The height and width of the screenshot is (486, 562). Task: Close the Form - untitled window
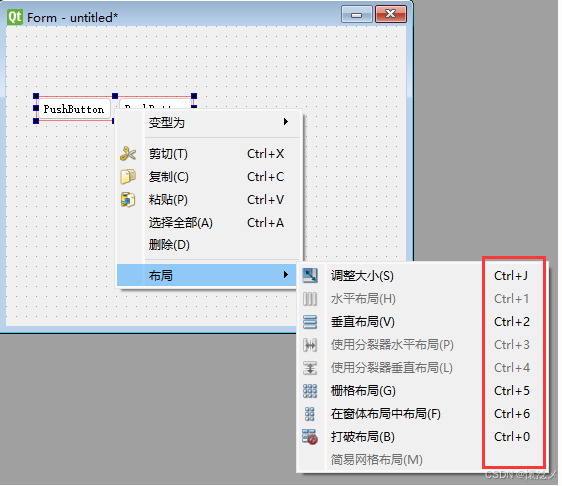[391, 14]
